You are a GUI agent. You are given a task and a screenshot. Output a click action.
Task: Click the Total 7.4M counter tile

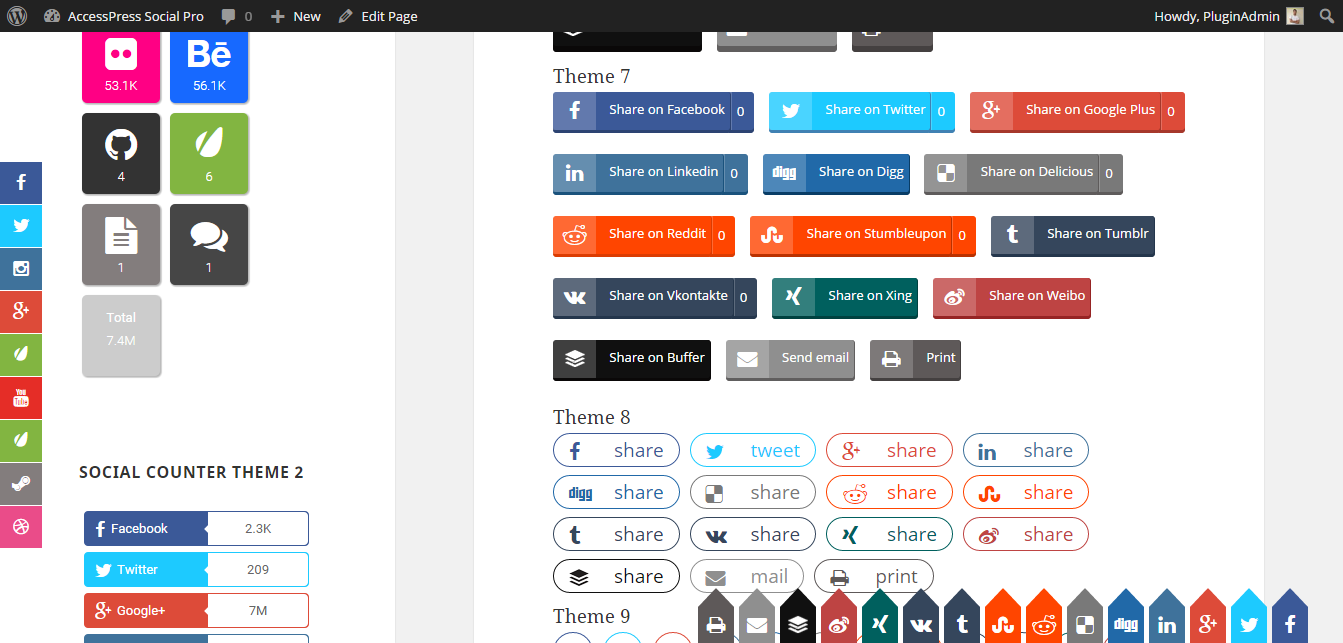121,335
